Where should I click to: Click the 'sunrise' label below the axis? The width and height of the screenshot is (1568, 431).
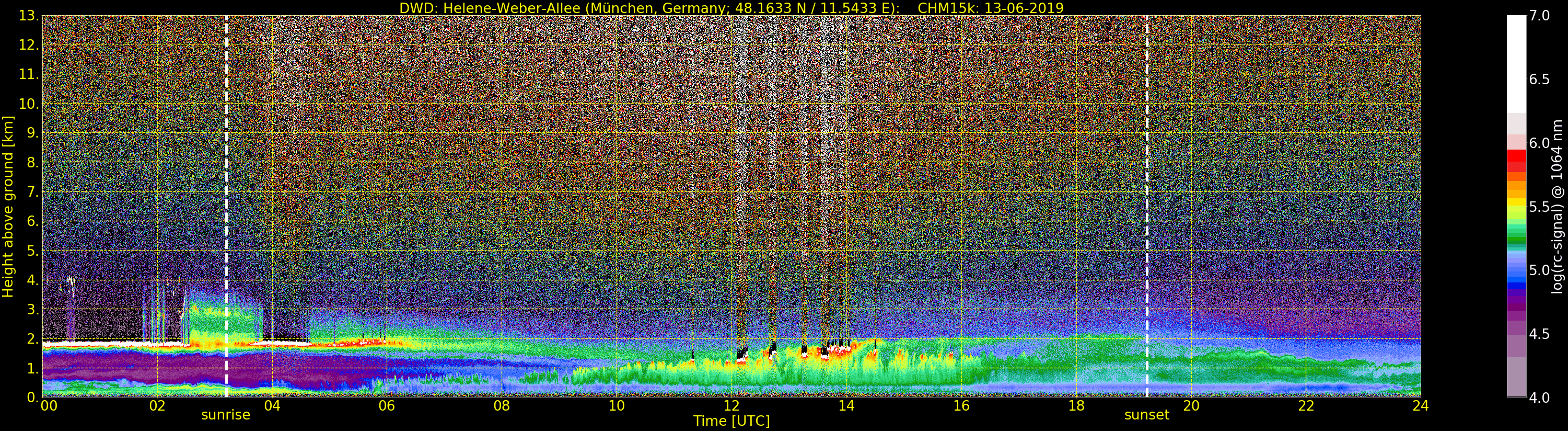pos(226,415)
